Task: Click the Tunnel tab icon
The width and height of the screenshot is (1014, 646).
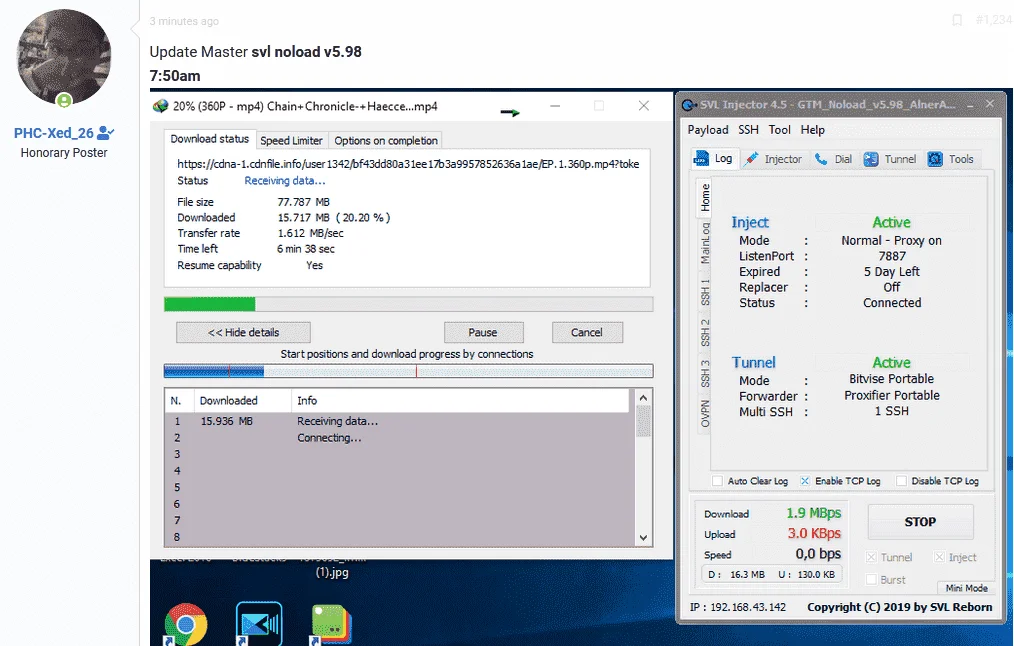Action: click(871, 159)
